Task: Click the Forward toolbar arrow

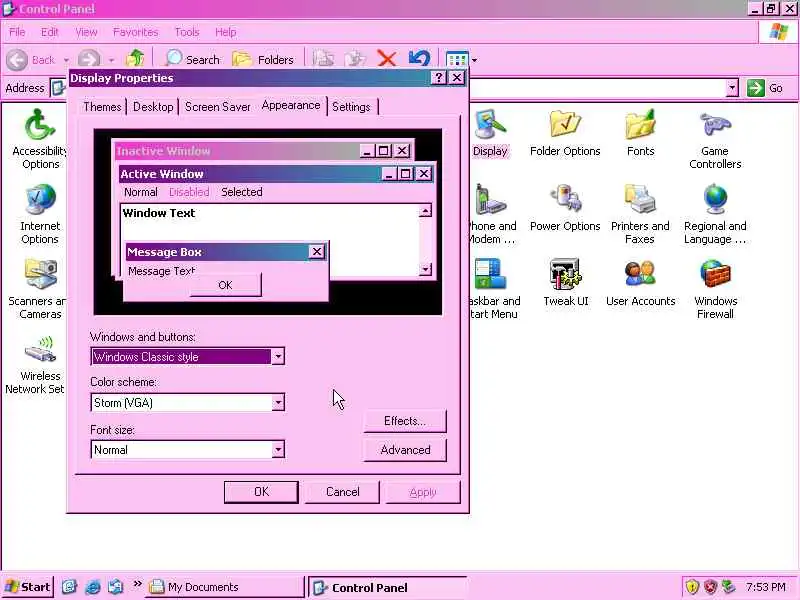Action: click(89, 60)
